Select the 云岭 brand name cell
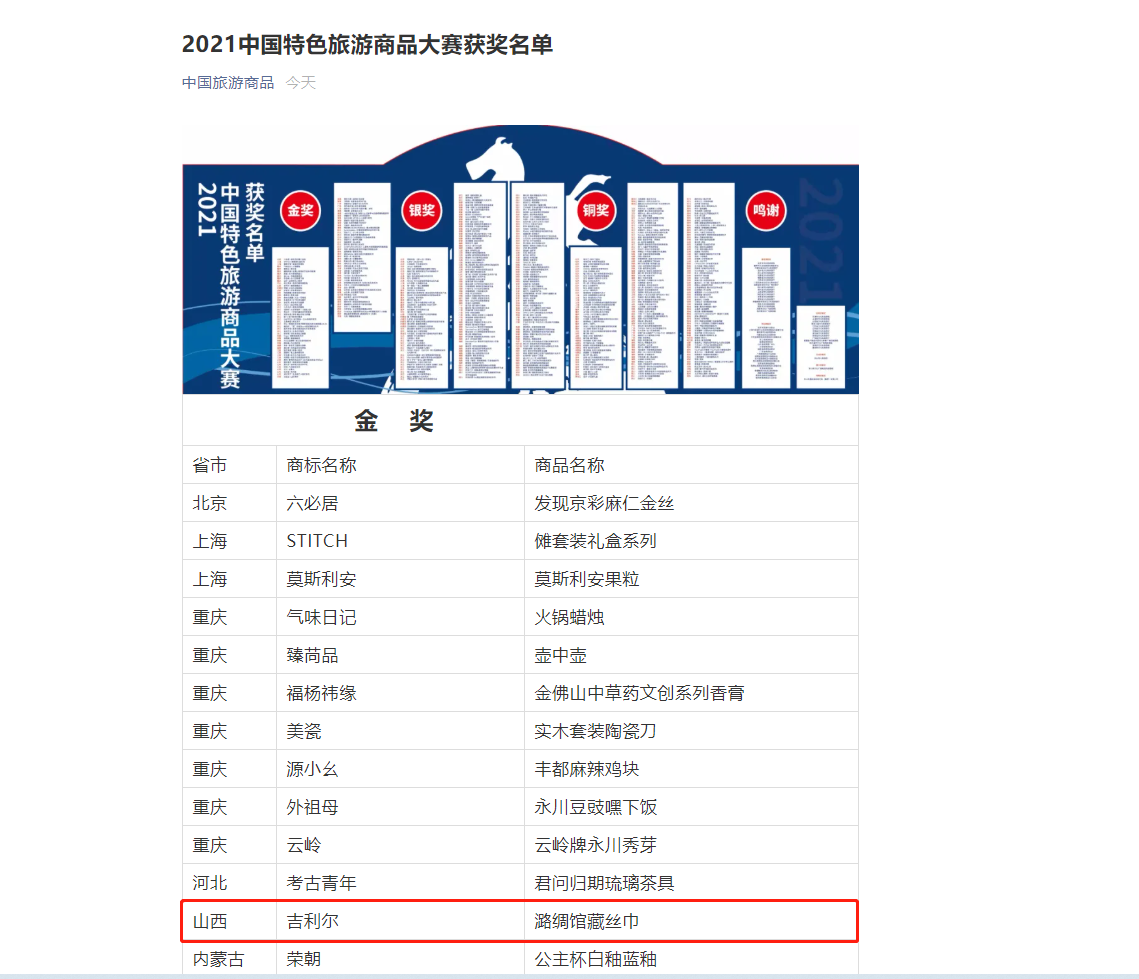 (400, 845)
